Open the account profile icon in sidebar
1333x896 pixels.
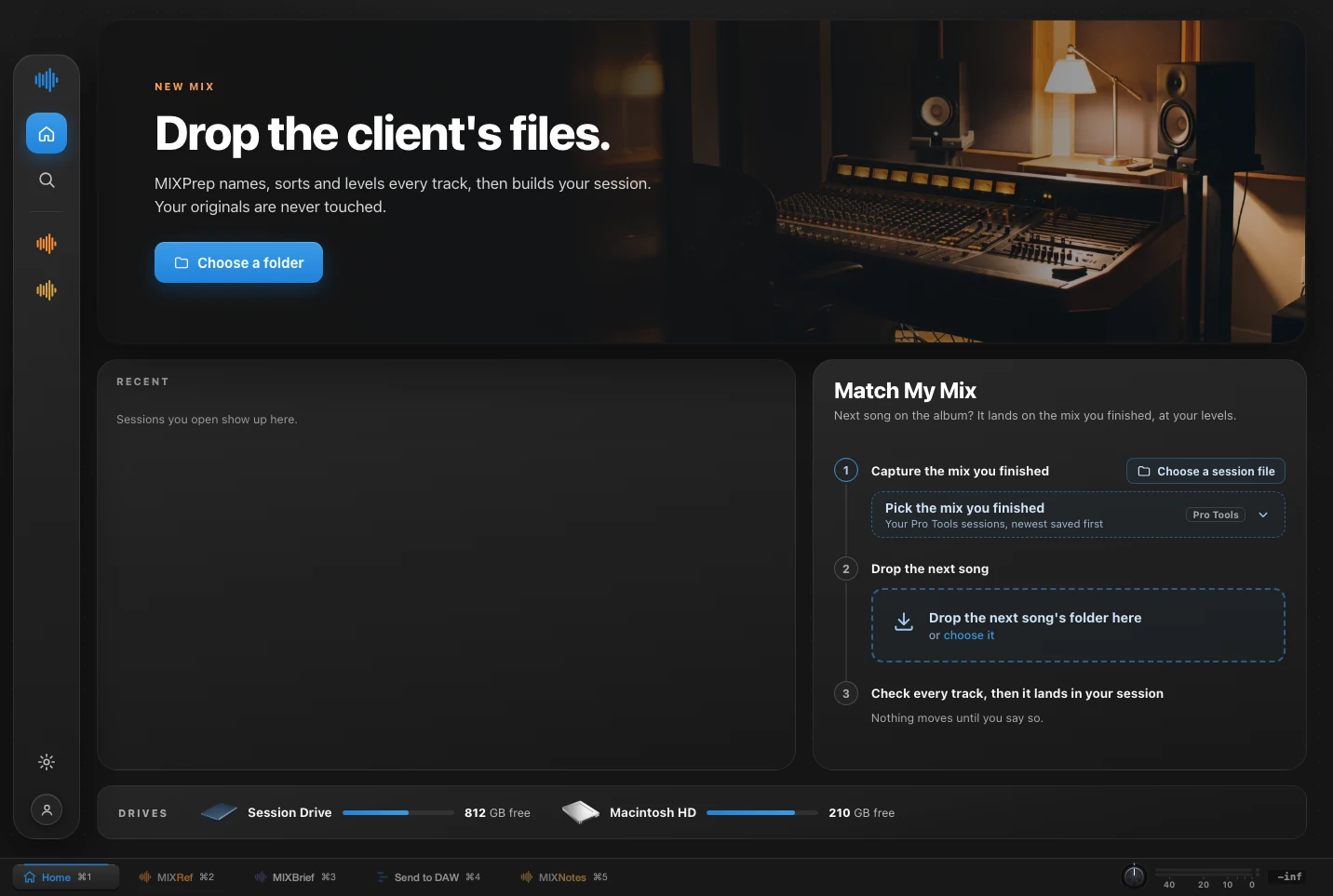click(x=47, y=809)
